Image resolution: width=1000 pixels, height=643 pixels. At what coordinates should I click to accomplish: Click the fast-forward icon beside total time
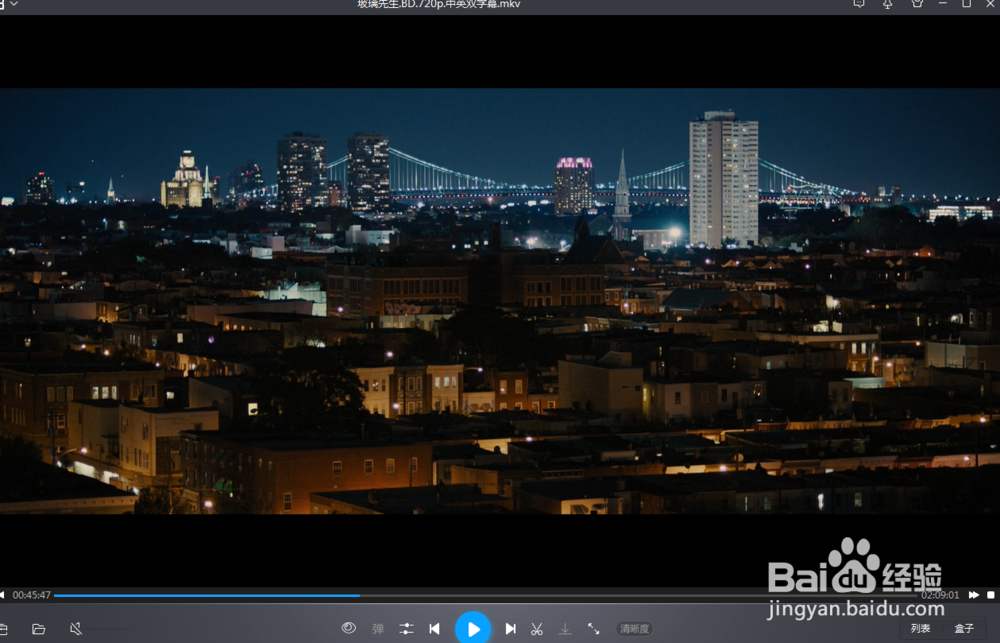974,595
